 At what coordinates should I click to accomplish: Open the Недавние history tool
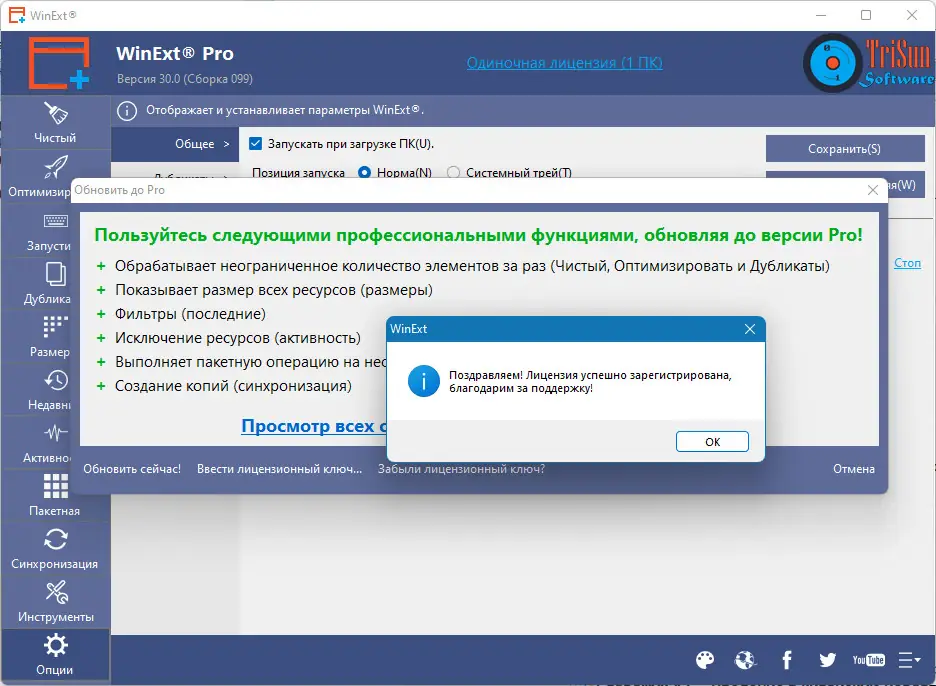[37, 390]
